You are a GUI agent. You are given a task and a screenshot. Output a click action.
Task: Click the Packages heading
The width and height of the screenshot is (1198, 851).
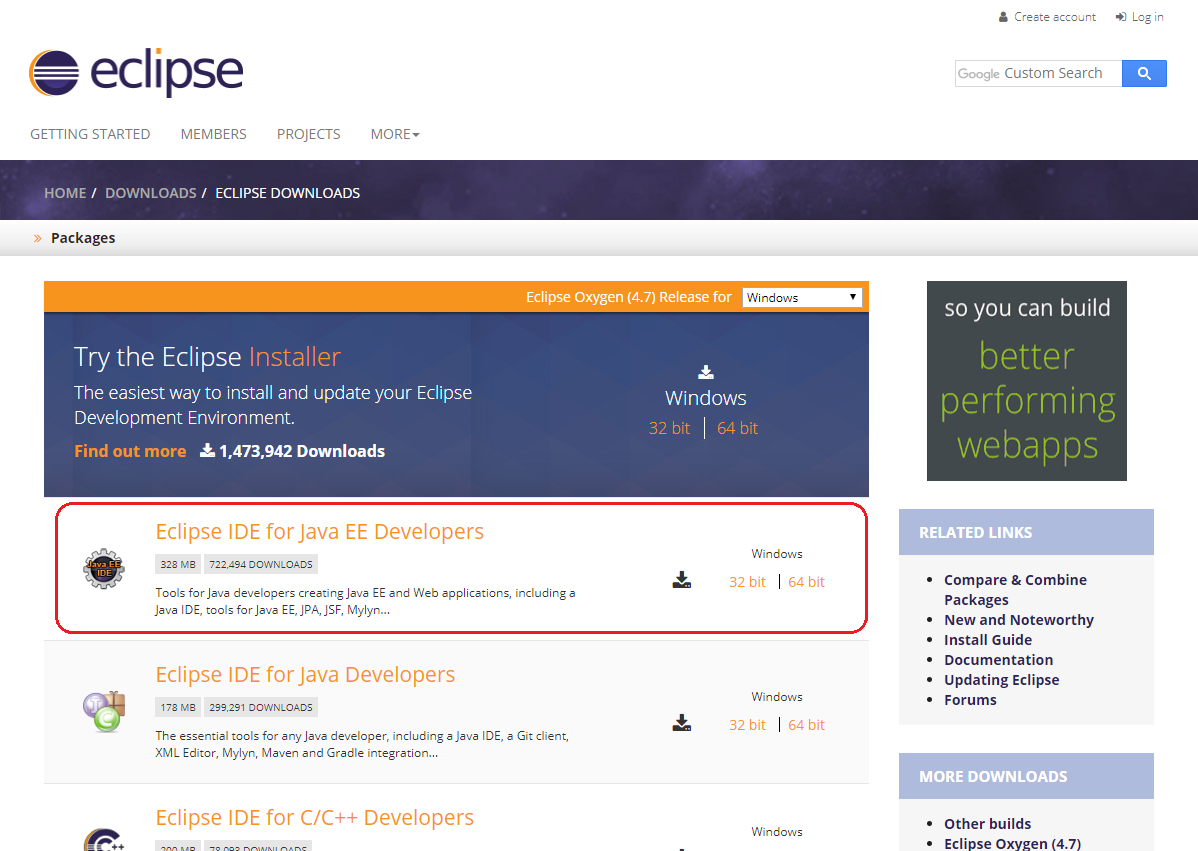coord(83,238)
